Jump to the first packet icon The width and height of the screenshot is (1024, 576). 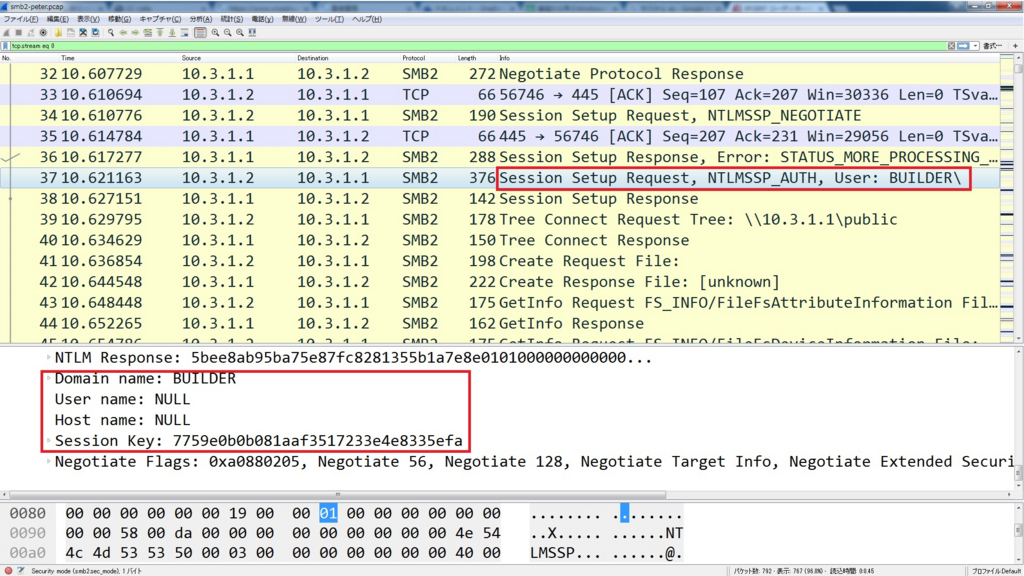pyautogui.click(x=160, y=33)
